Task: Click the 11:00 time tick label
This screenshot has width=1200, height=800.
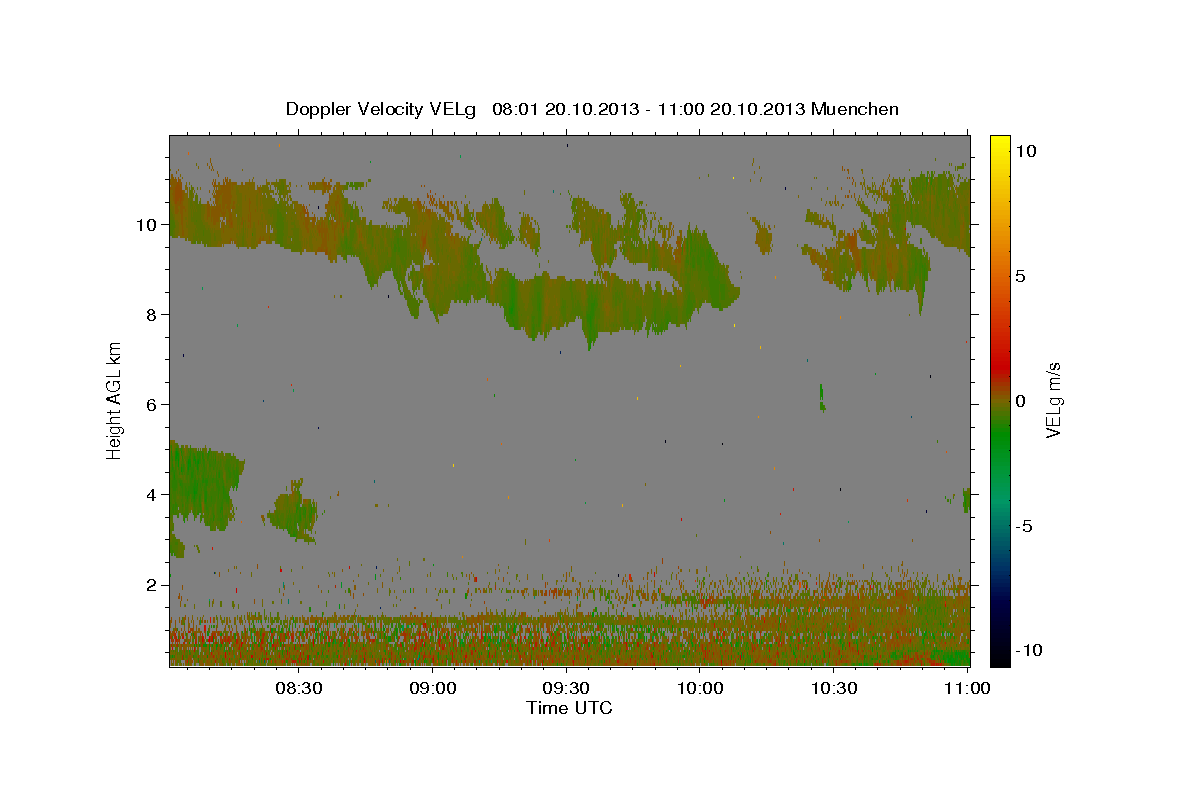Action: [968, 688]
